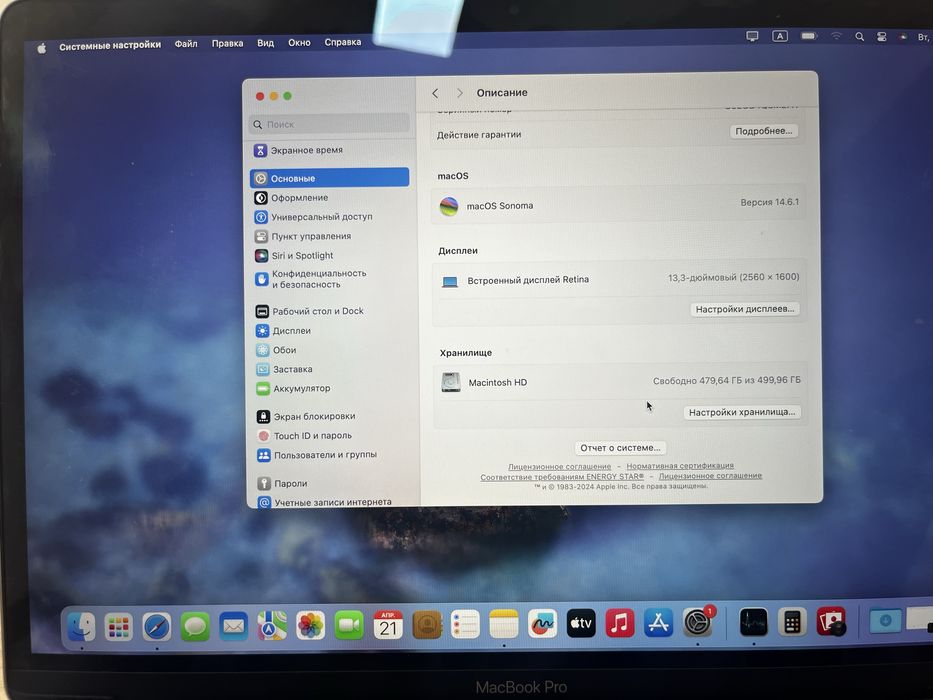933x700 pixels.
Task: Focus the Поиск search field
Action: point(330,124)
